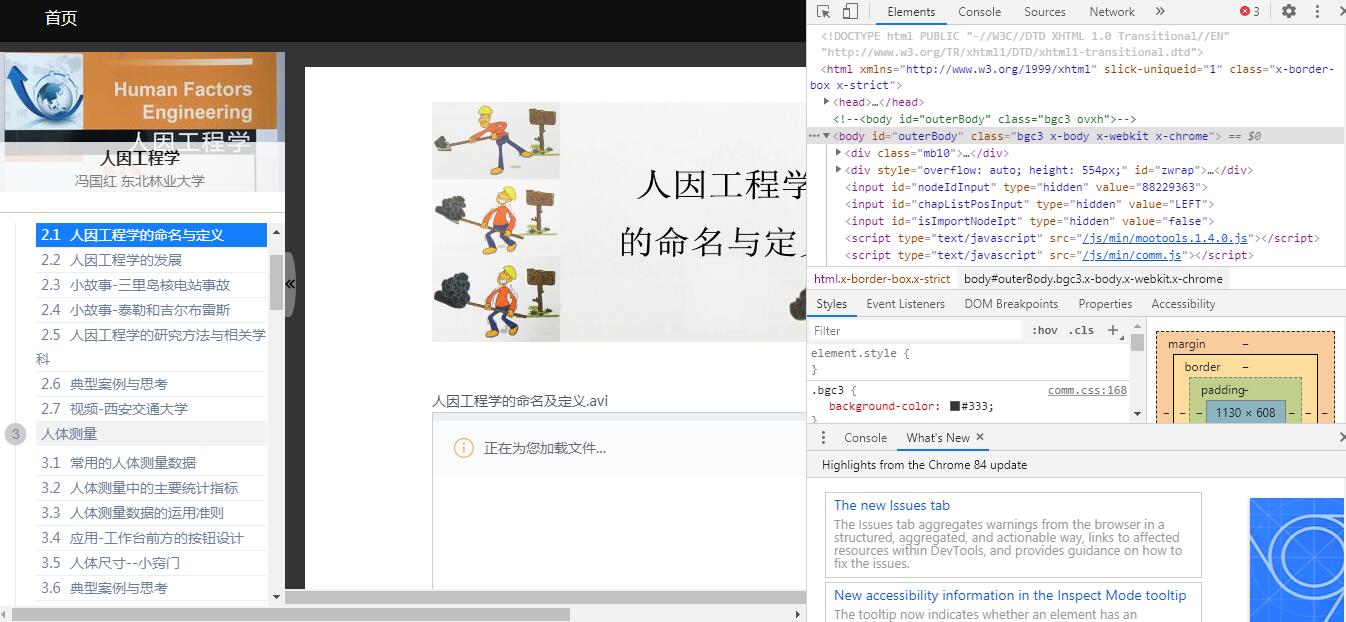
Task: Open New accessibility information article link
Action: [x=1010, y=595]
